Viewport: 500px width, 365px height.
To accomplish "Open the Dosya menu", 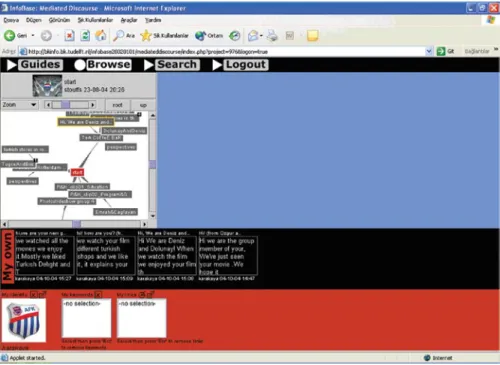I will pos(11,20).
